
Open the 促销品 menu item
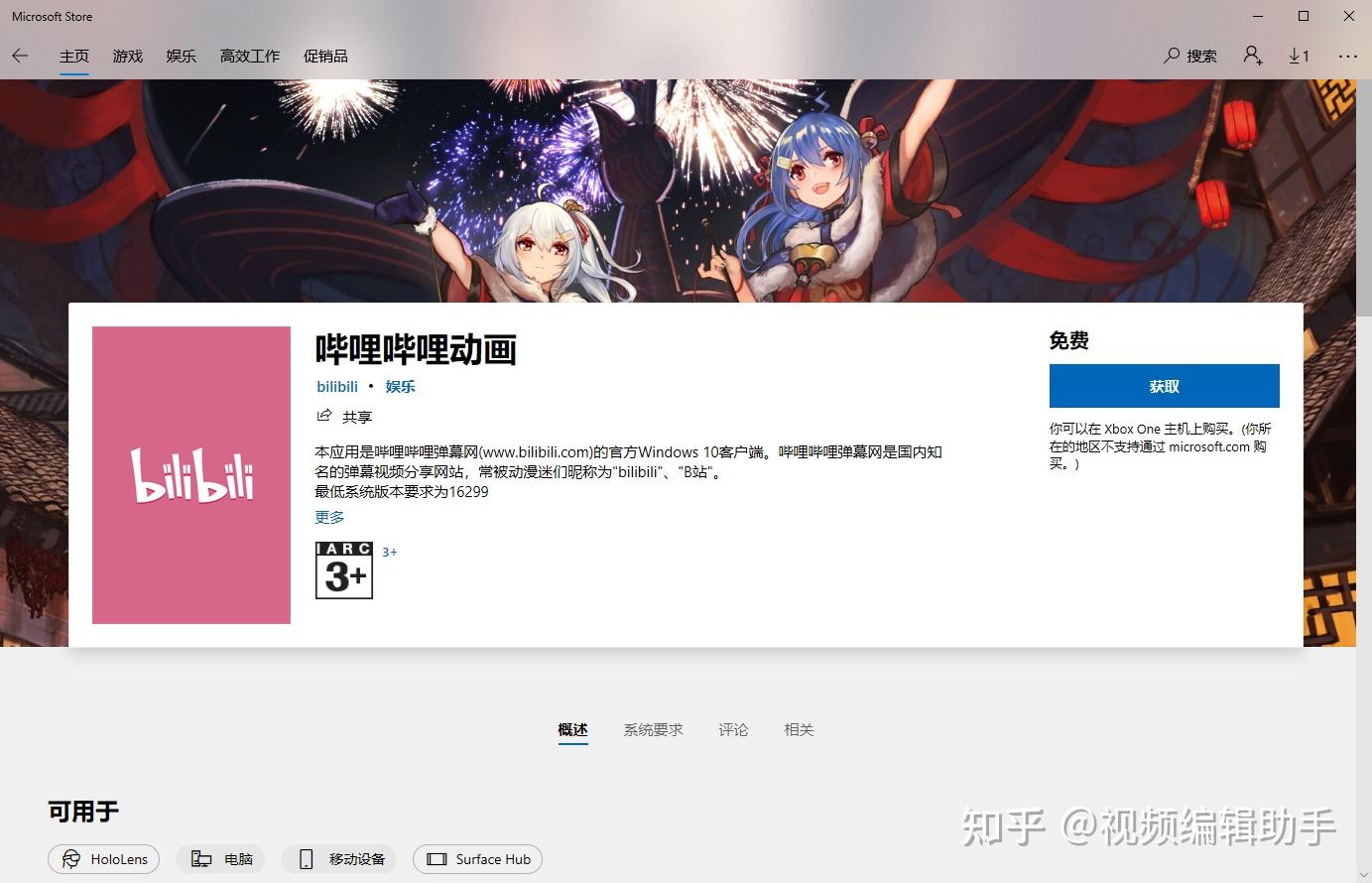325,56
